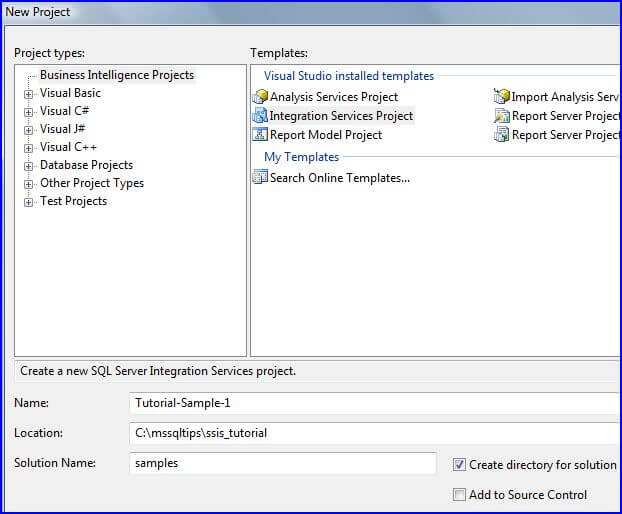Screen dimensions: 622x514
Task: Select Test Projects entry
Action: pyautogui.click(x=73, y=201)
